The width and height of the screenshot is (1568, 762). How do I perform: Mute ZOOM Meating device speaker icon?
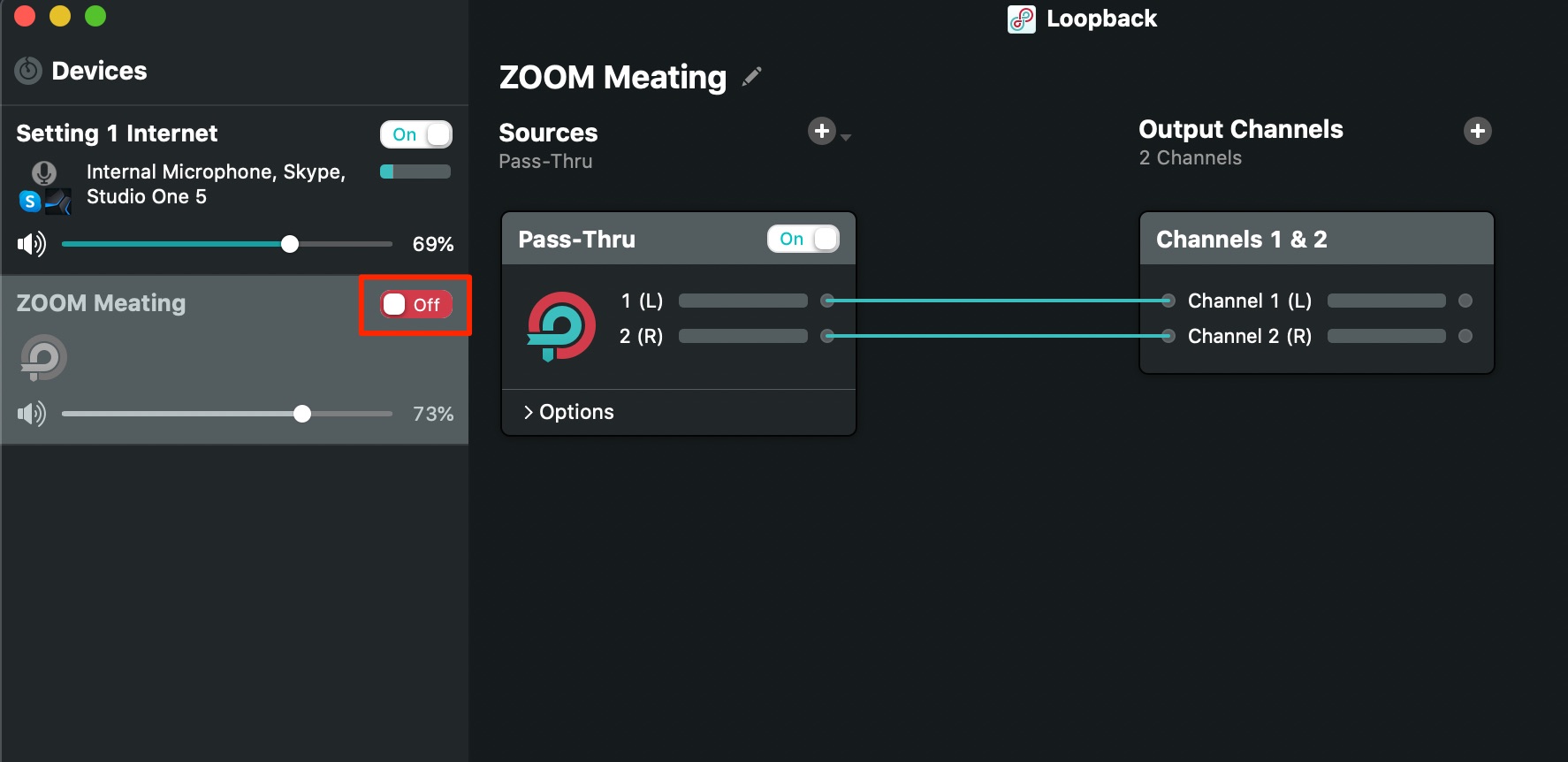pyautogui.click(x=32, y=414)
